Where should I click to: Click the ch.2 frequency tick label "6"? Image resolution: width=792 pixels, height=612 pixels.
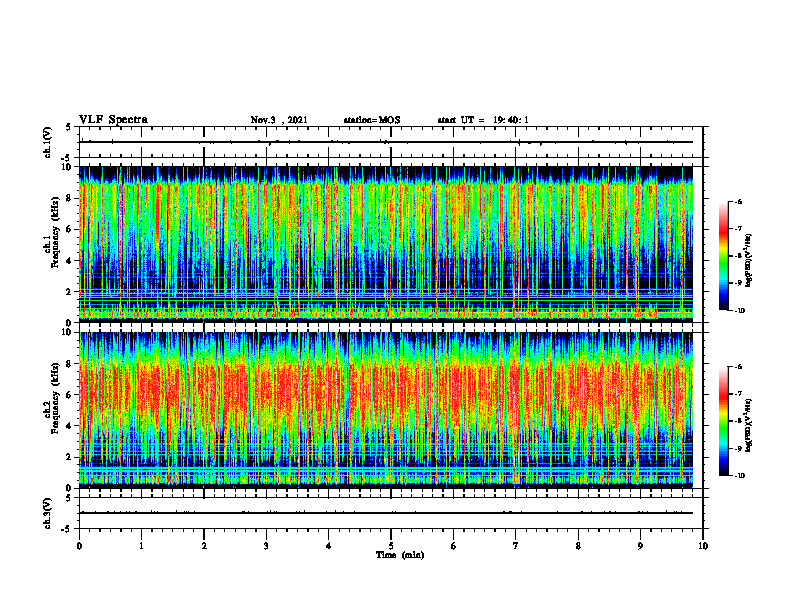pyautogui.click(x=69, y=395)
